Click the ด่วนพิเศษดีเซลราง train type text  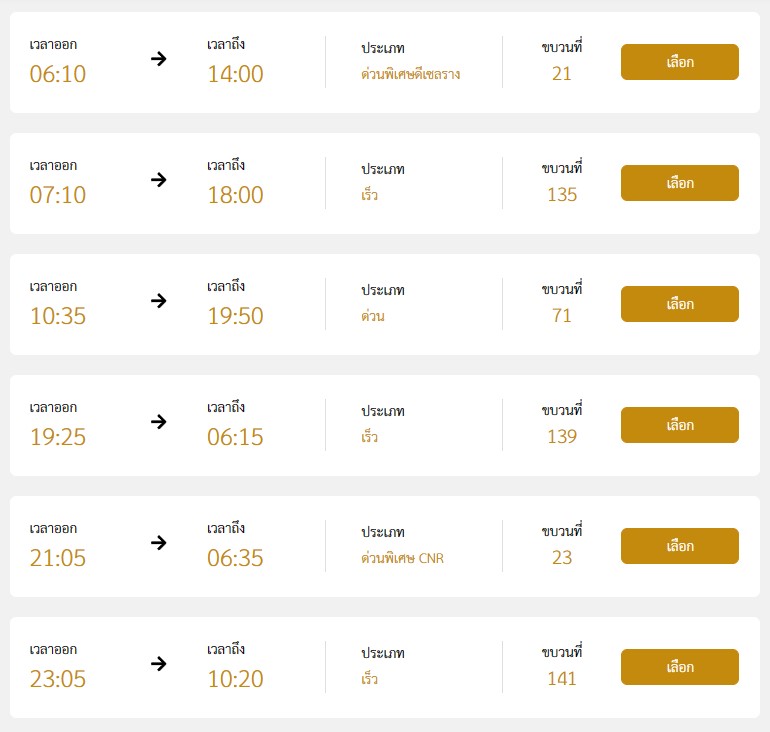411,74
